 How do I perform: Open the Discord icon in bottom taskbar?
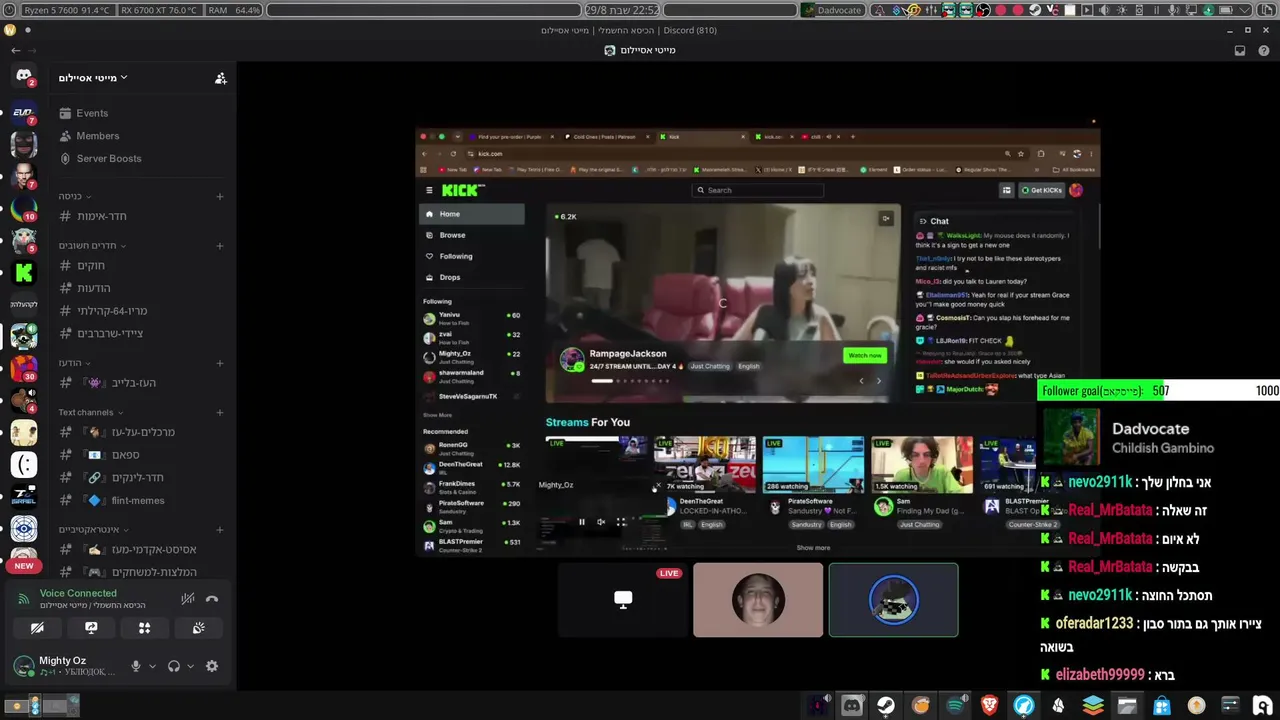(852, 706)
